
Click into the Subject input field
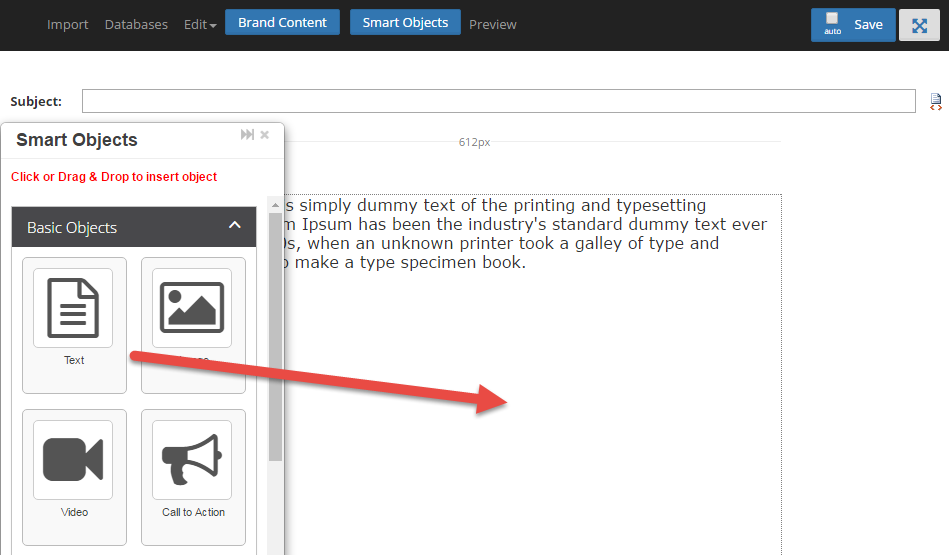[498, 101]
